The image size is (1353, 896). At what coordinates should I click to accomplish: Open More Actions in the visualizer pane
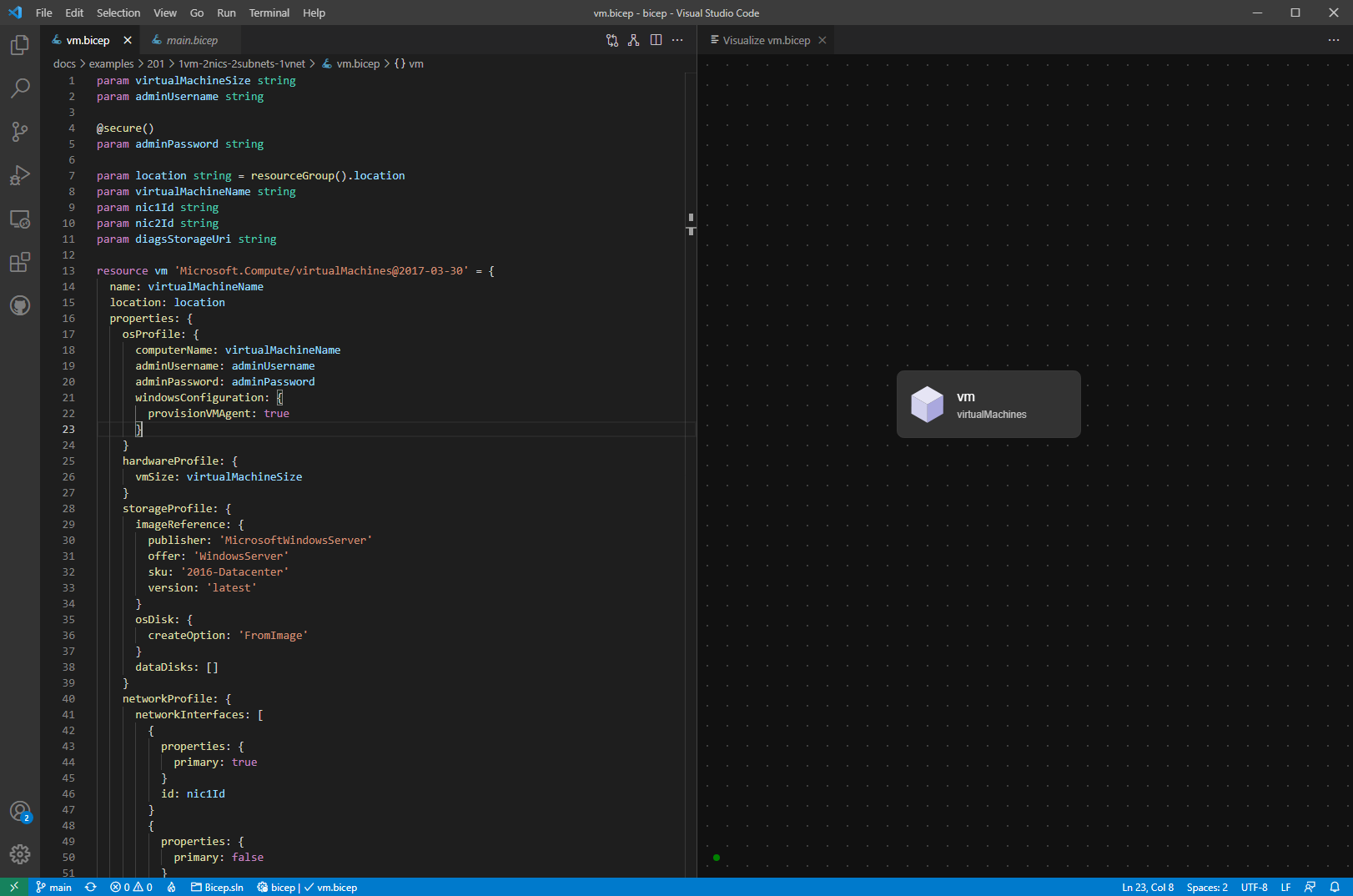pos(1334,40)
